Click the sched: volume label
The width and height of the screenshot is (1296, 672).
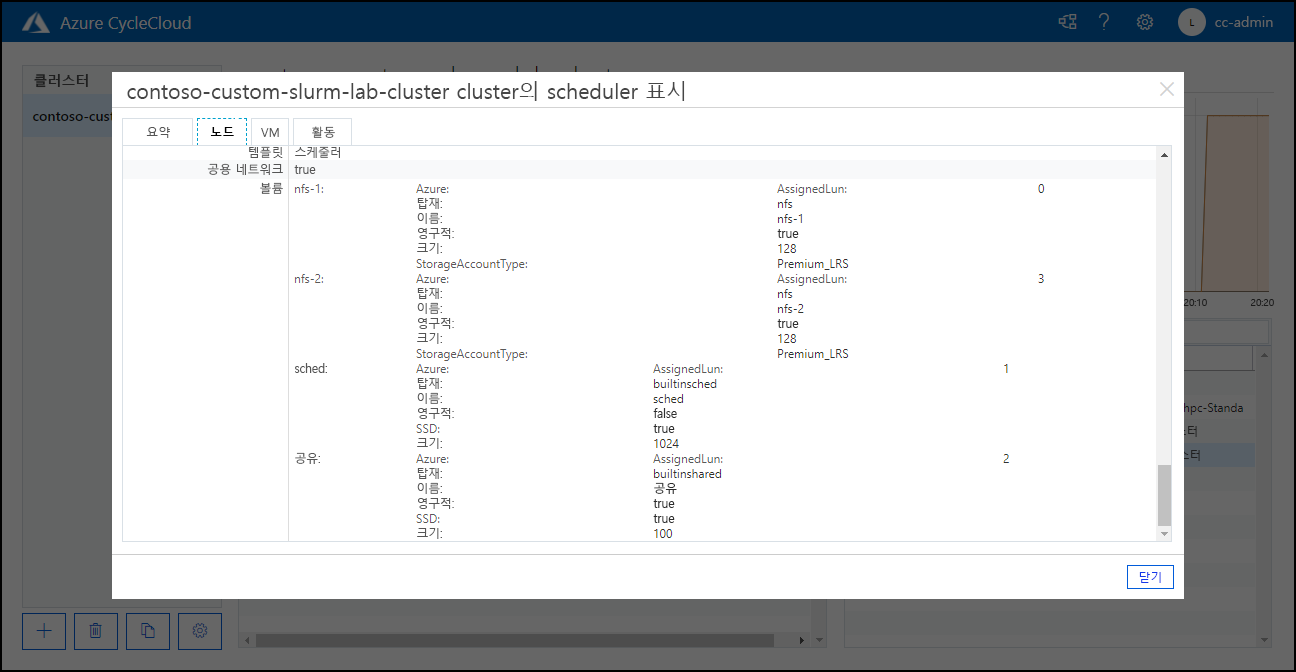(x=311, y=369)
